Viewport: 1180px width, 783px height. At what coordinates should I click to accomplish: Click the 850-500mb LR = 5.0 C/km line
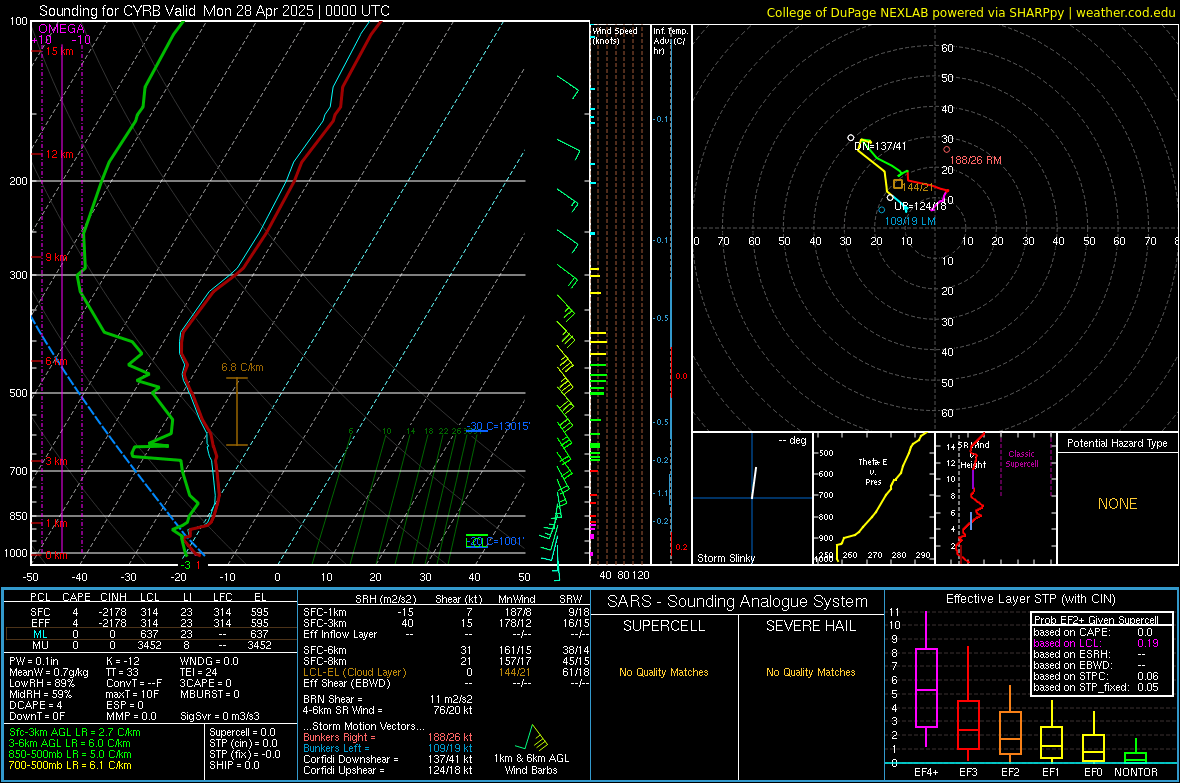[70, 754]
